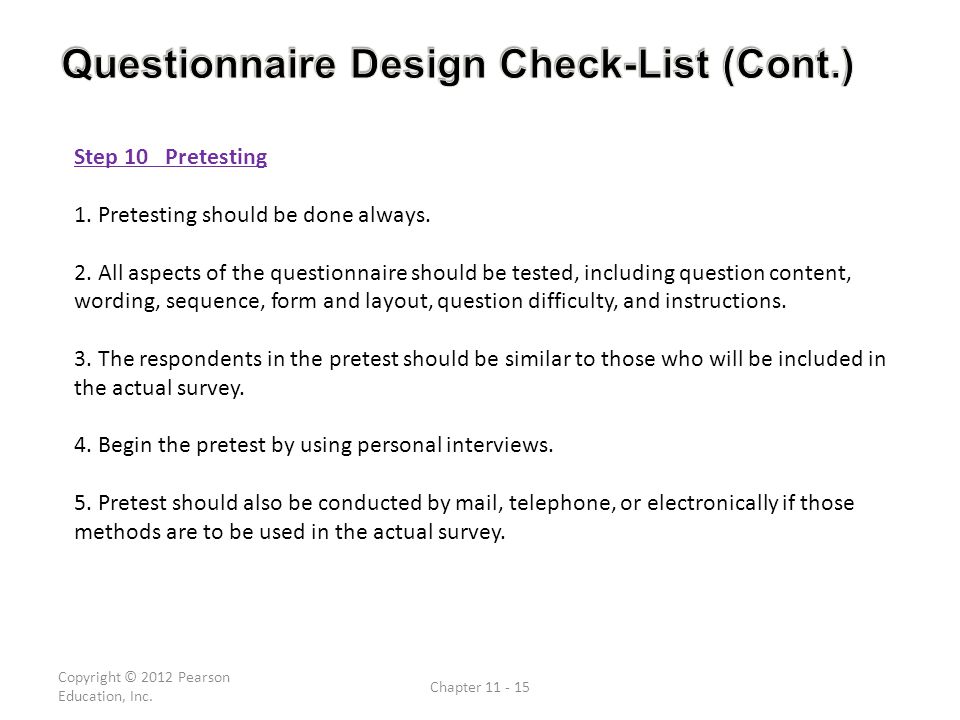Click the Questionnaire Design Check-List title
This screenshot has width=960, height=720.
coord(457,65)
